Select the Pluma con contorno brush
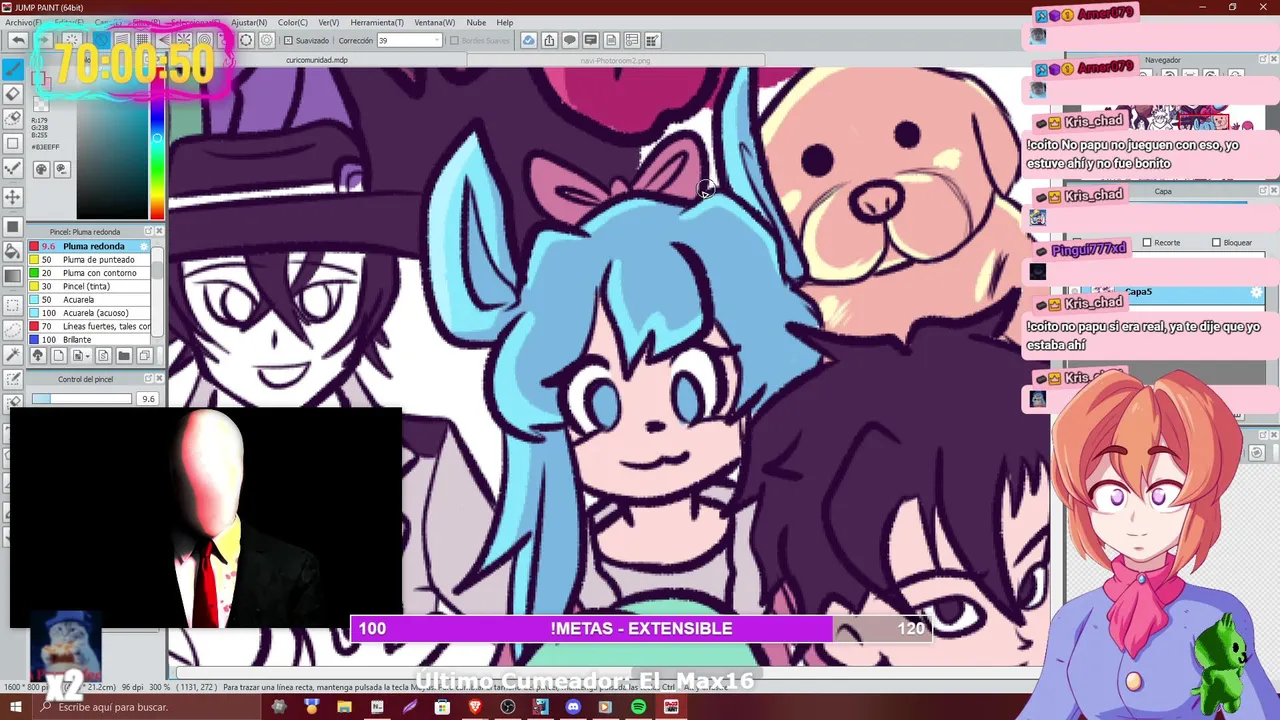 coord(90,273)
